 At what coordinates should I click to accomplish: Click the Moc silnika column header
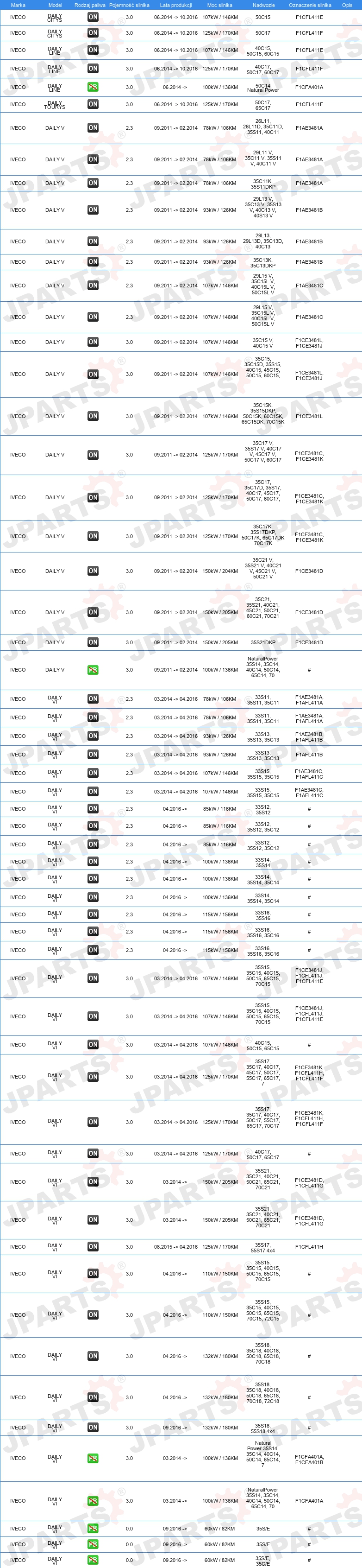coord(219,5)
